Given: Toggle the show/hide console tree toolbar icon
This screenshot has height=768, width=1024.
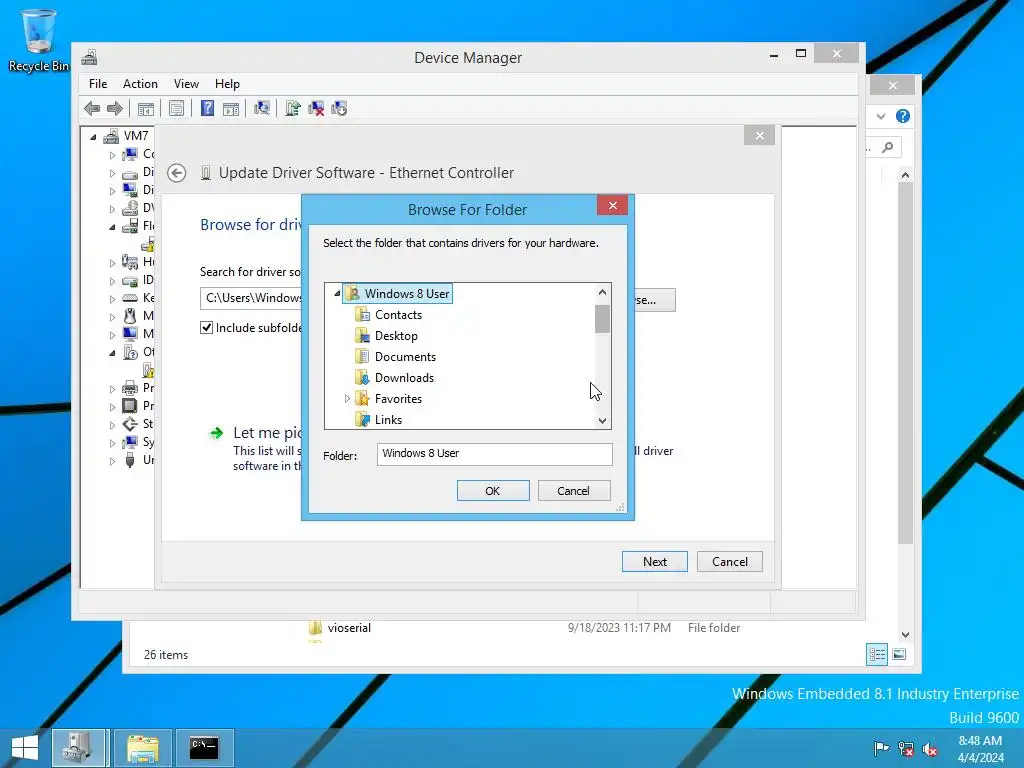Looking at the screenshot, I should point(146,108).
